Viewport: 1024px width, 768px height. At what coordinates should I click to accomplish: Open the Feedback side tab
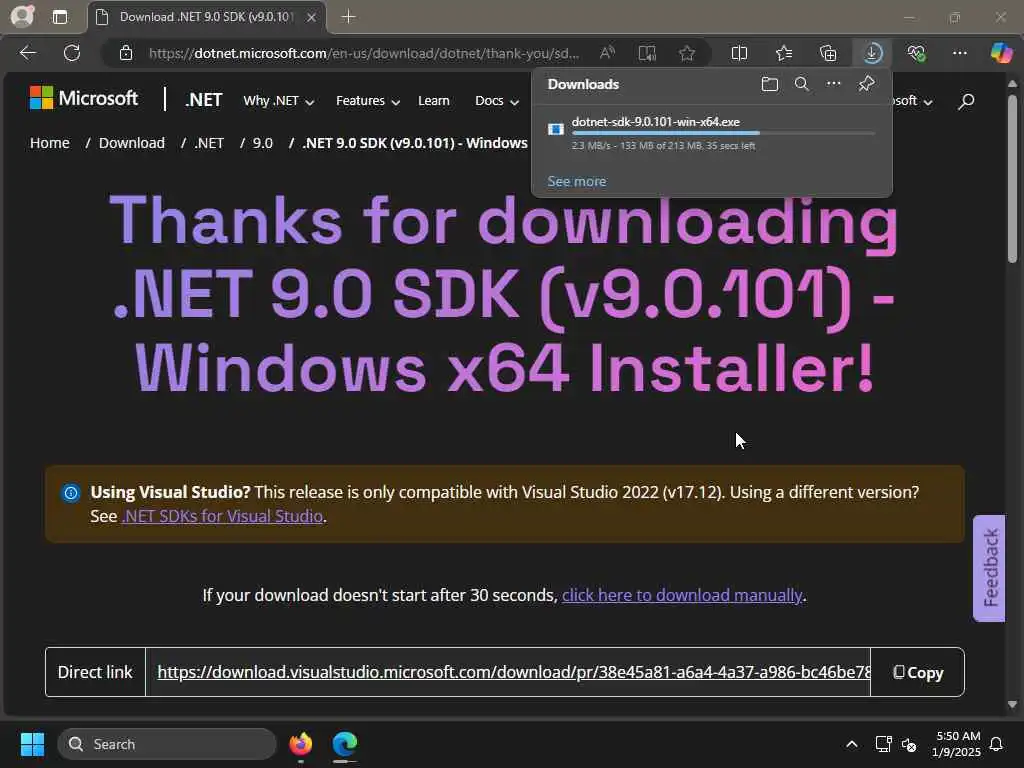tap(989, 568)
